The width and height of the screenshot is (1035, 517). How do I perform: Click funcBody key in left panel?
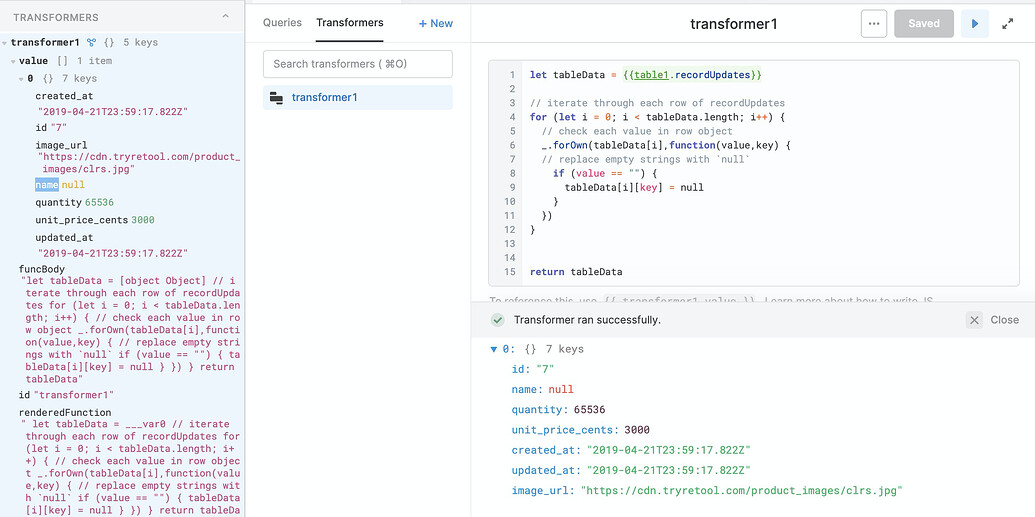(42, 269)
